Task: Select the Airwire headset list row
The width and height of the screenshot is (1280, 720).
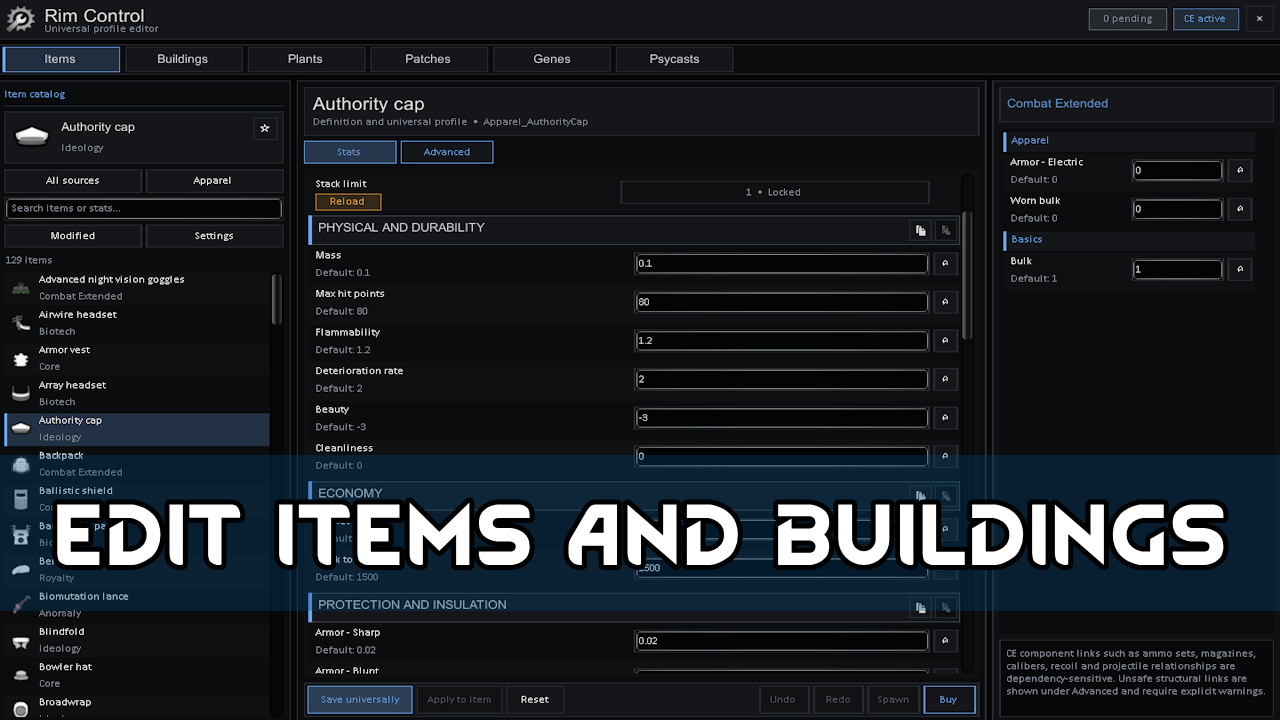Action: pyautogui.click(x=137, y=323)
